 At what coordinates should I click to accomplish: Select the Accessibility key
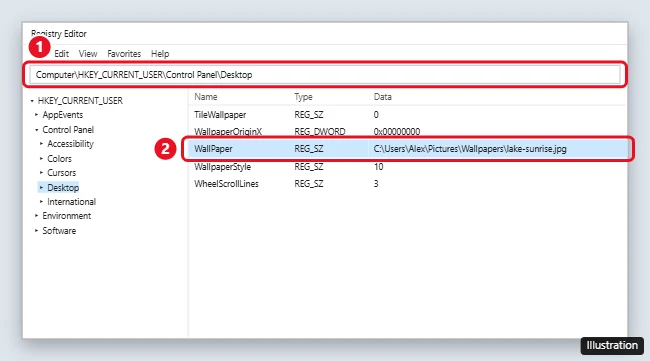point(70,144)
